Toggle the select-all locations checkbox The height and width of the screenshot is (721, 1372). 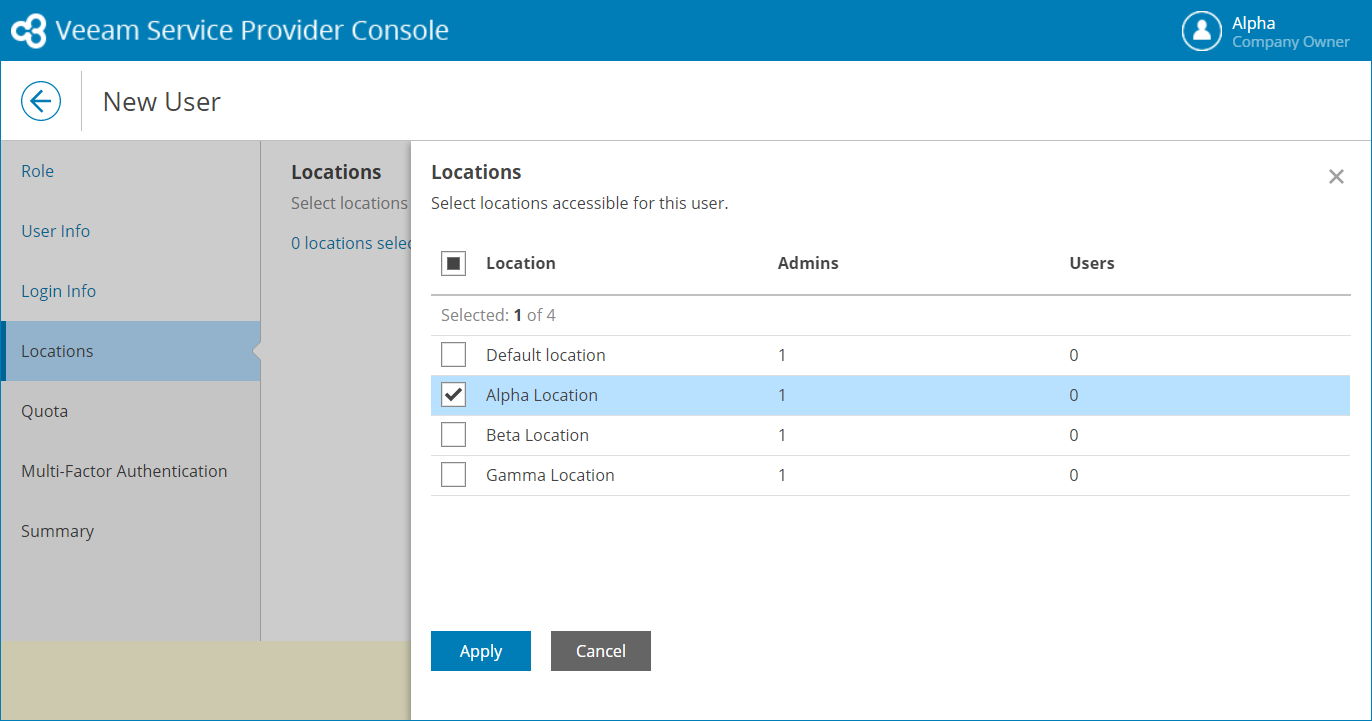pos(453,264)
